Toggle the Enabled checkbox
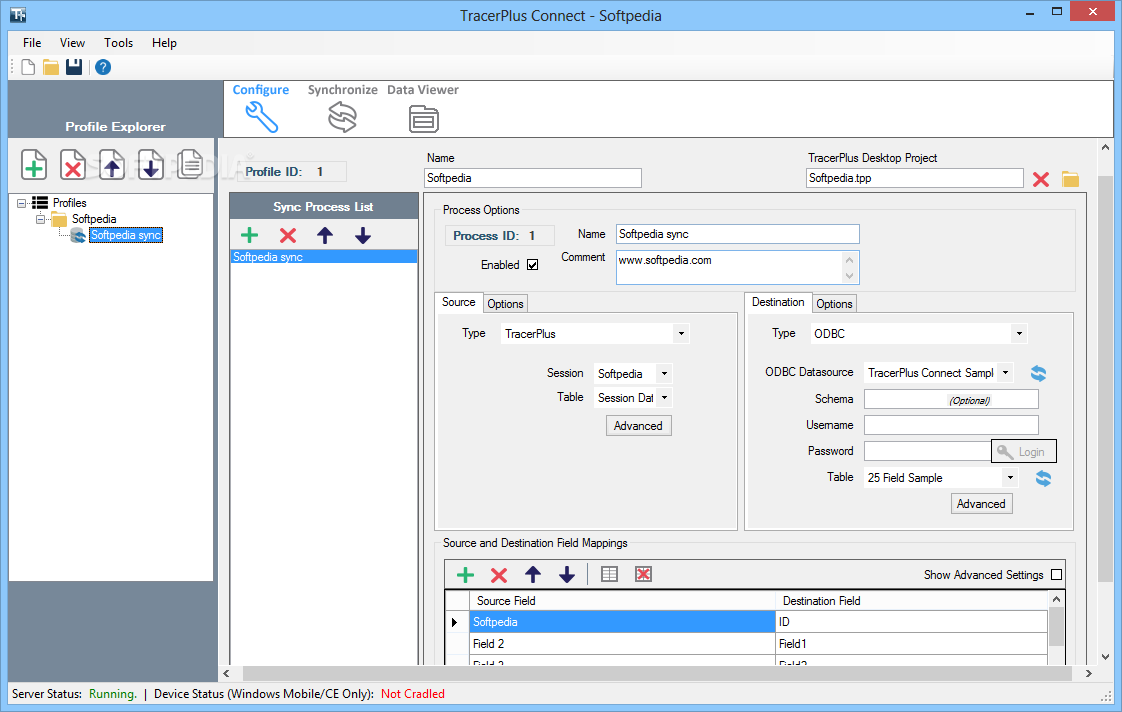Viewport: 1122px width, 712px height. [x=532, y=265]
